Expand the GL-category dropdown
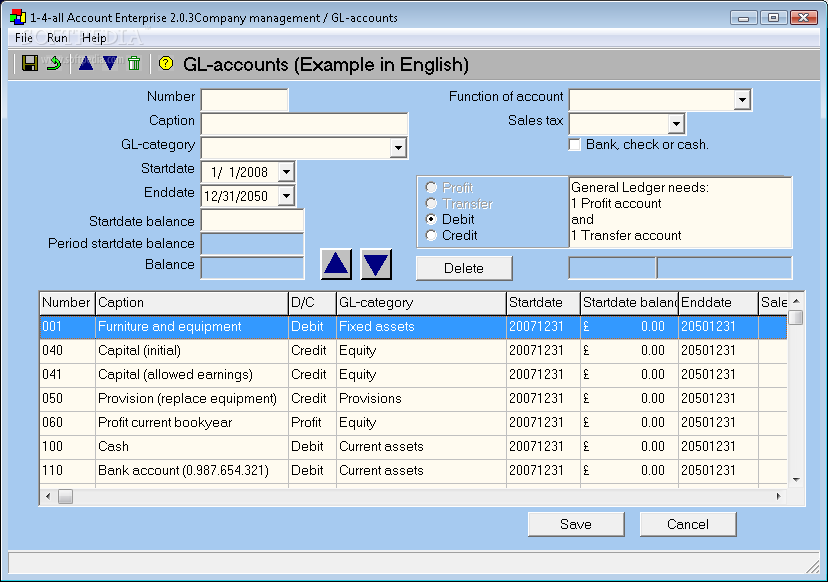The height and width of the screenshot is (582, 828). coord(398,148)
